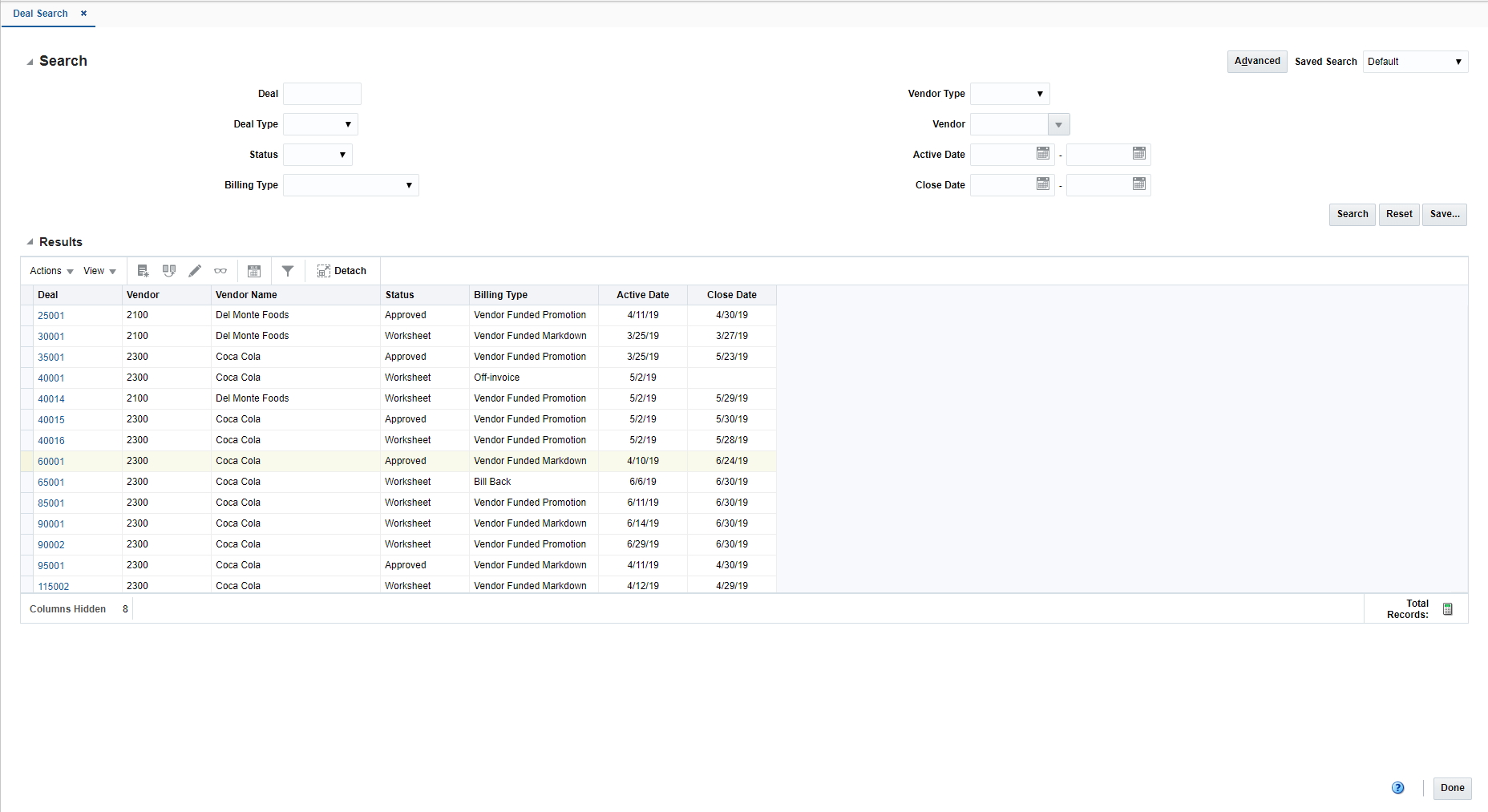Image resolution: width=1488 pixels, height=812 pixels.
Task: Open deal 25001 link
Action: 51,316
